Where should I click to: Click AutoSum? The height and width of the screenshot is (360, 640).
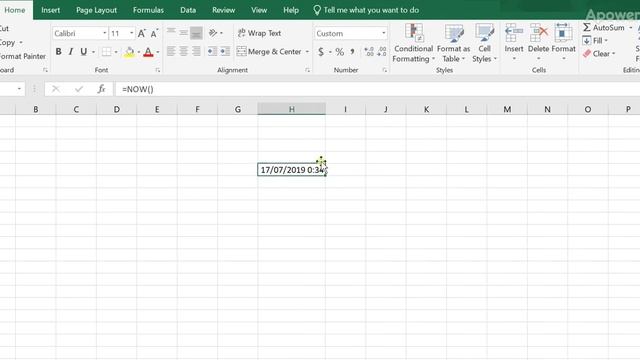[604, 27]
